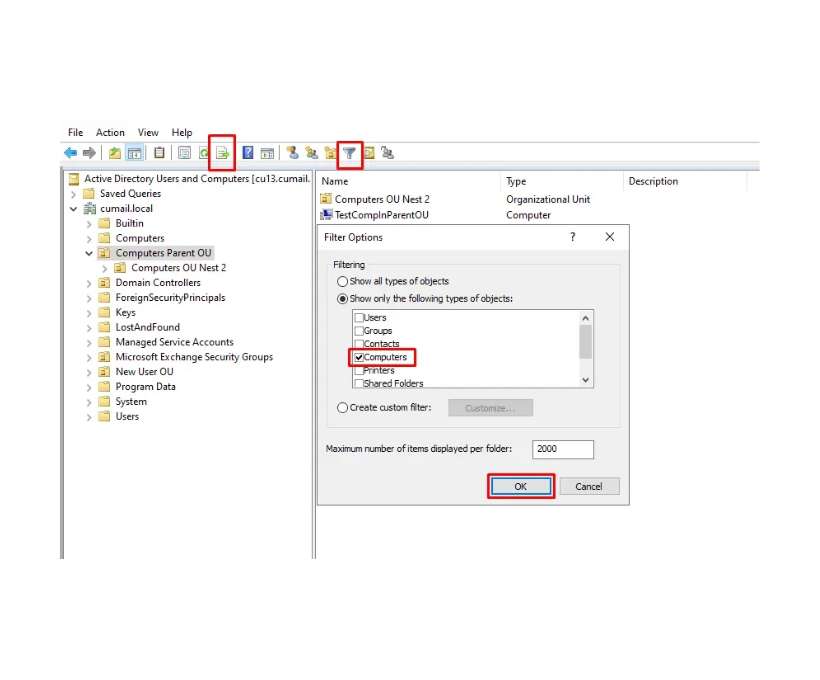The height and width of the screenshot is (680, 820).
Task: Click the Create New Group icon
Action: [x=311, y=153]
